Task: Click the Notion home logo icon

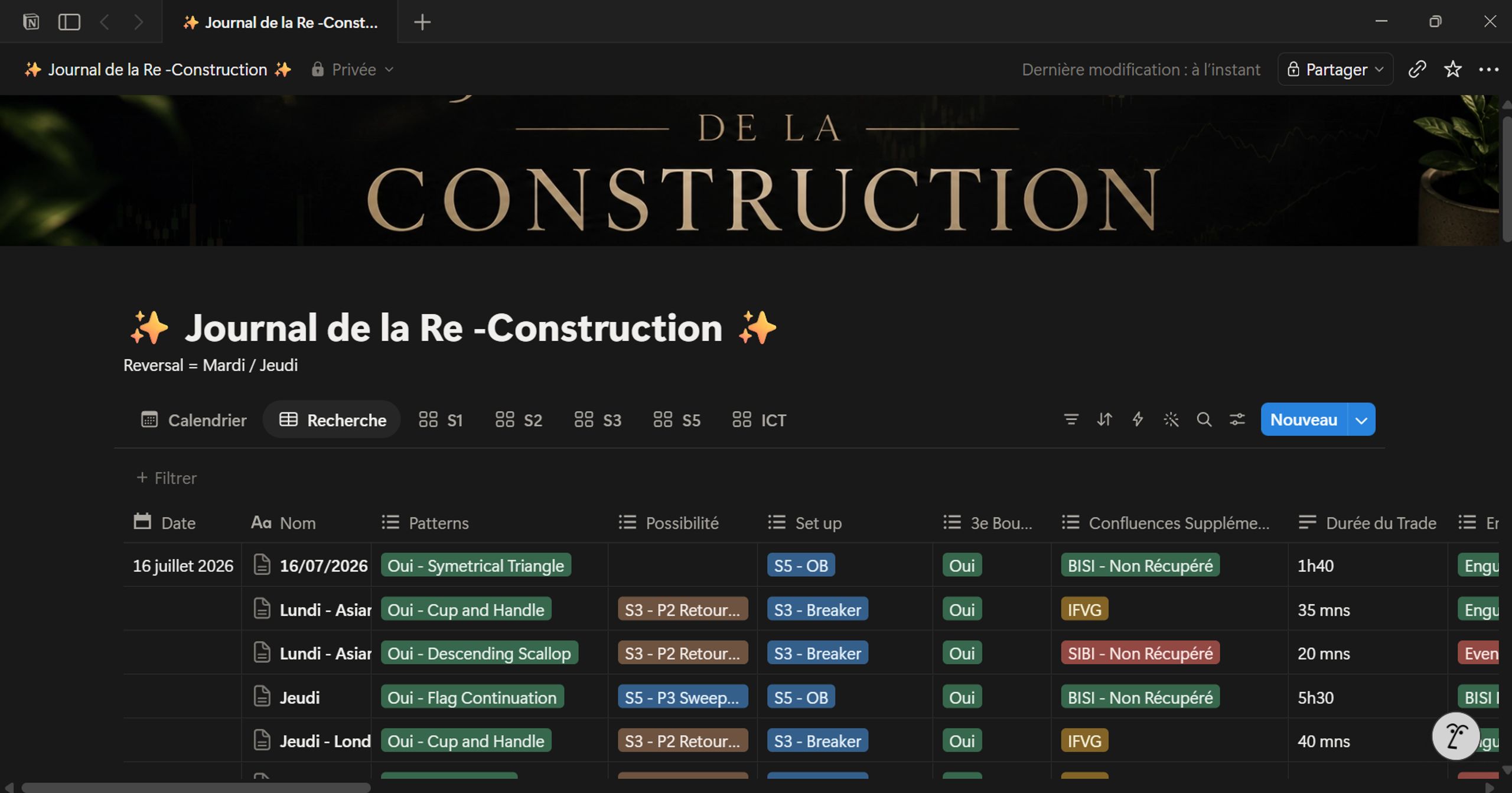Action: (x=31, y=22)
